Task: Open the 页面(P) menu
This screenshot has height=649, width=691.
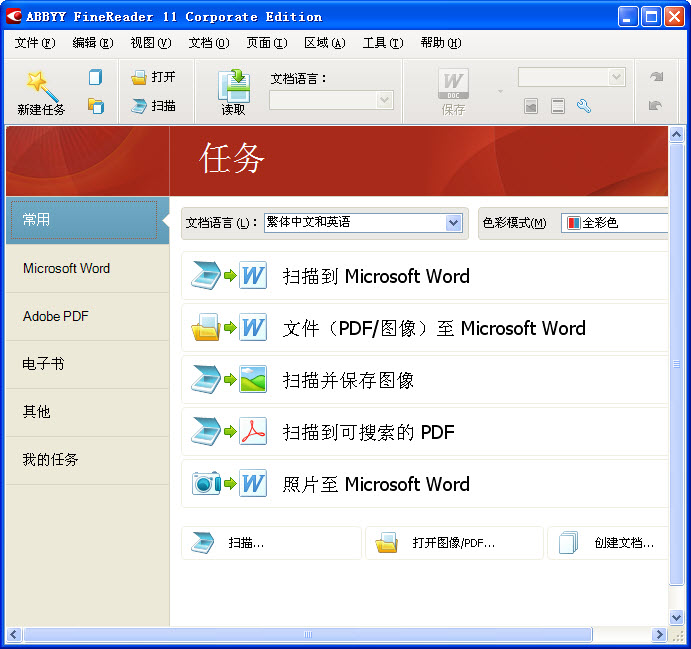Action: 267,43
